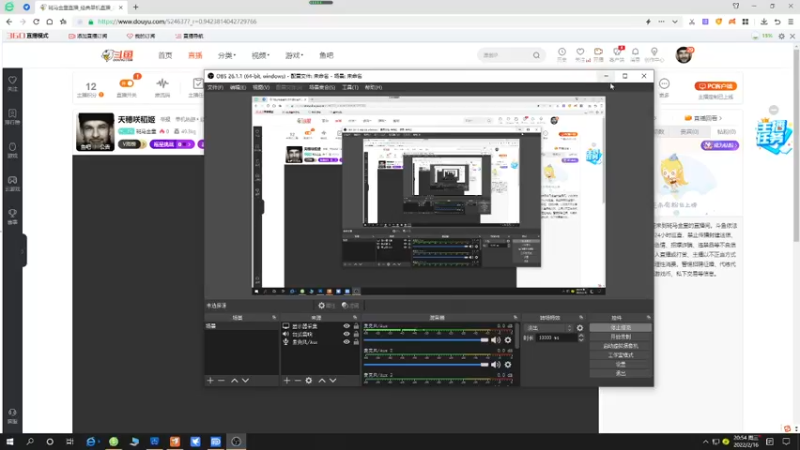The width and height of the screenshot is (800, 450).
Task: Move scene down in scenes list
Action: coord(245,381)
